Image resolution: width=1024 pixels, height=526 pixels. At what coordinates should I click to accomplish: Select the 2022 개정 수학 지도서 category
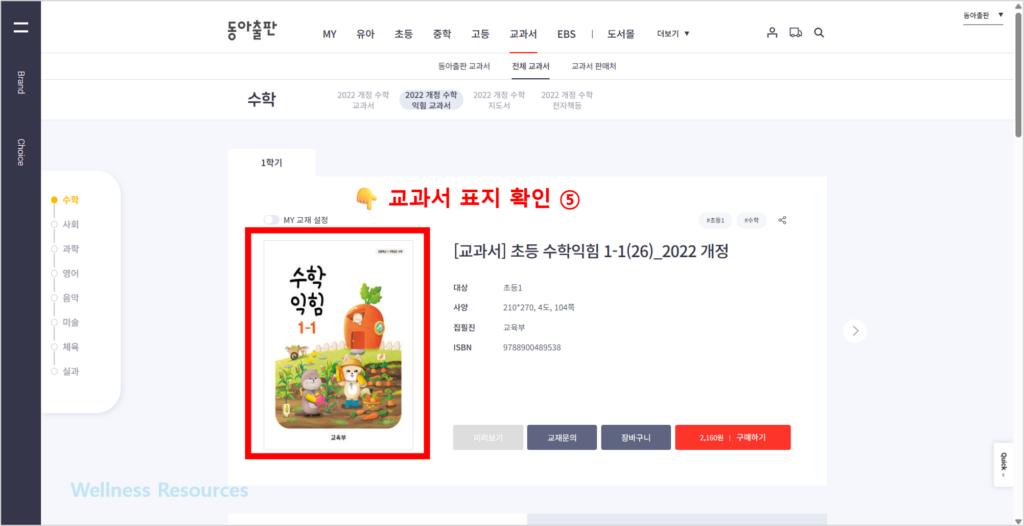(x=499, y=100)
